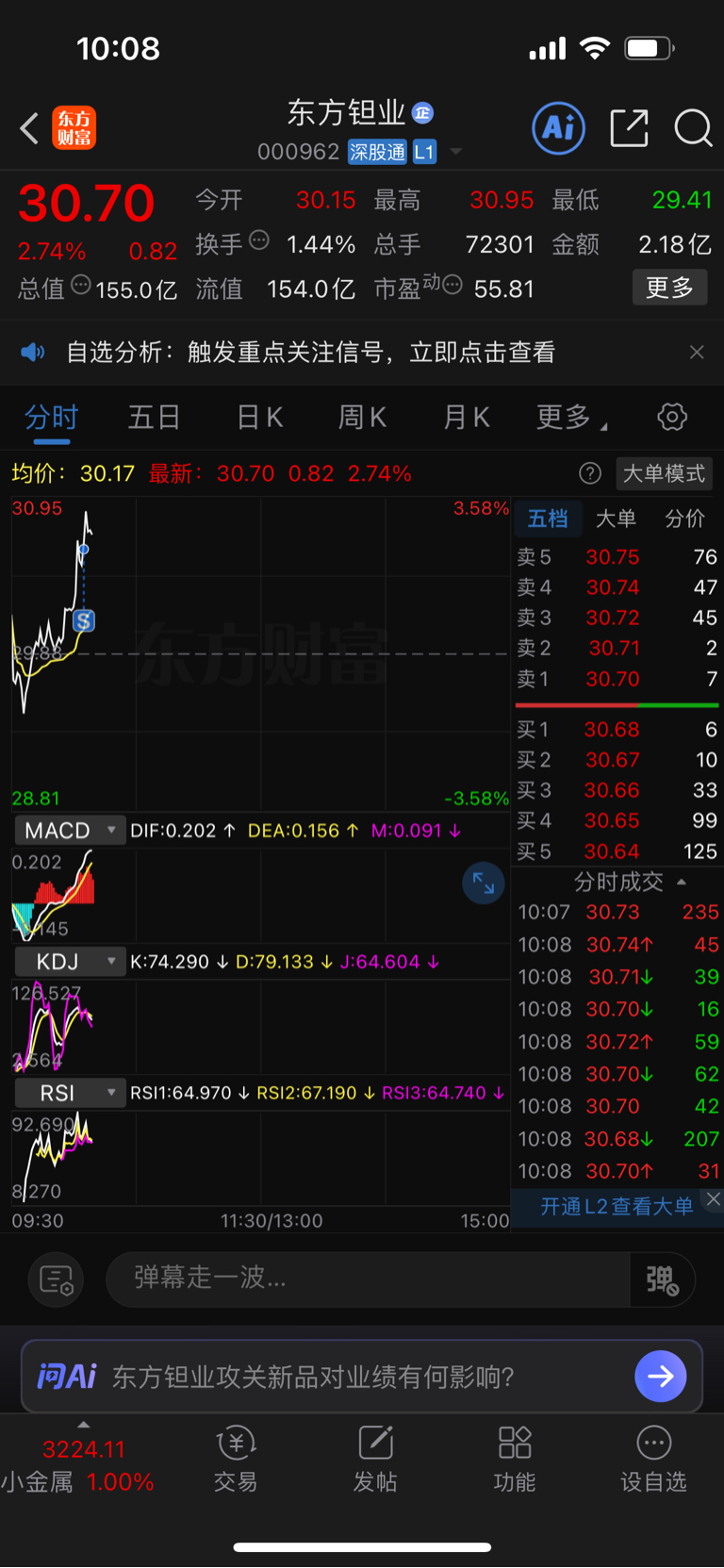Expand the 更多 chart period dropdown

(571, 417)
